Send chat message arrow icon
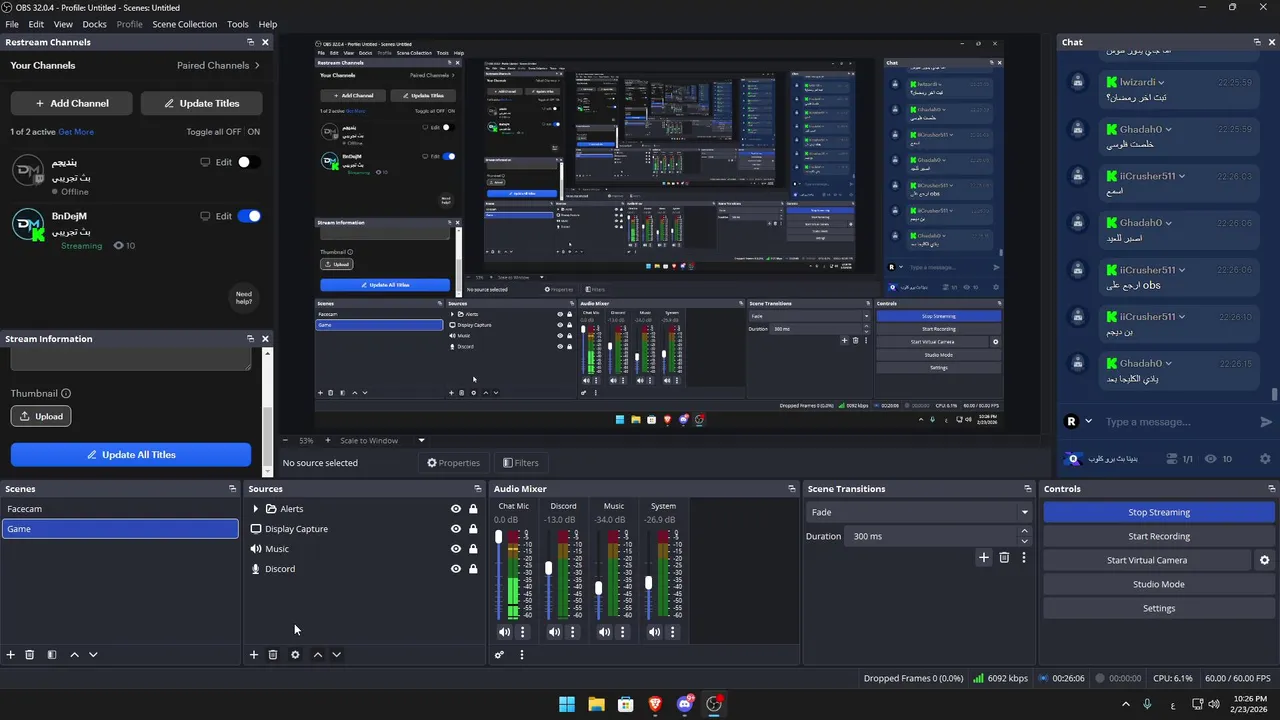Image resolution: width=1280 pixels, height=720 pixels. tap(1266, 422)
